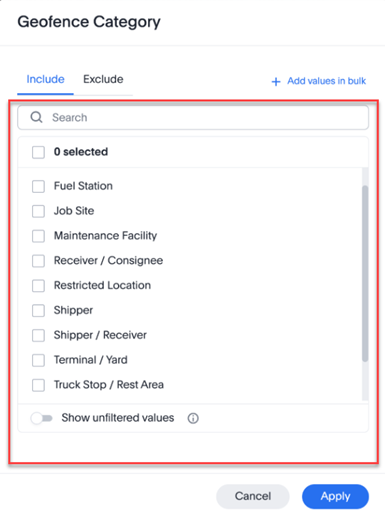
Task: Enable the Restricted Location checkbox
Action: point(38,286)
